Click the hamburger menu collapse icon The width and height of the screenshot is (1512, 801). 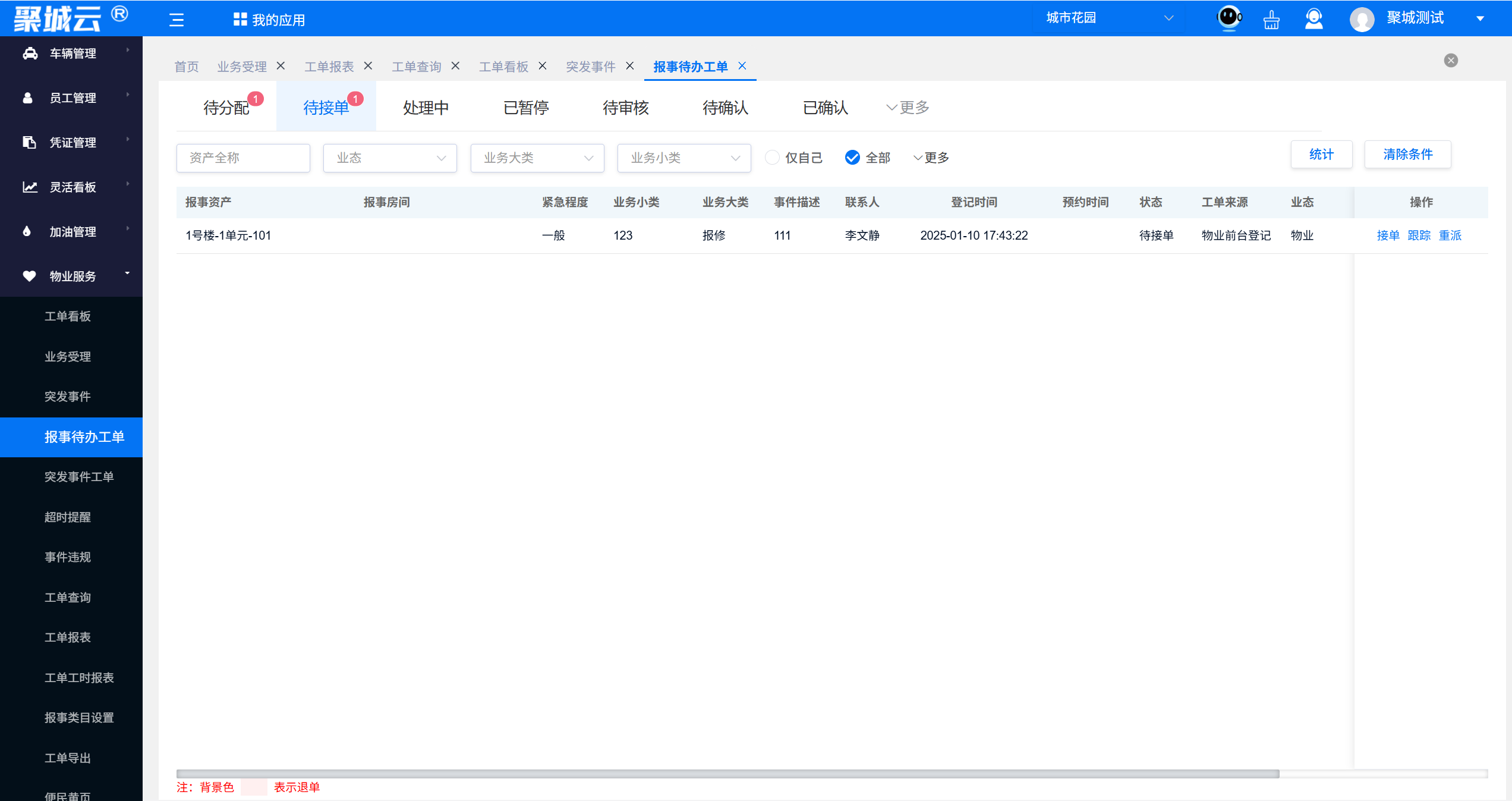pos(177,20)
